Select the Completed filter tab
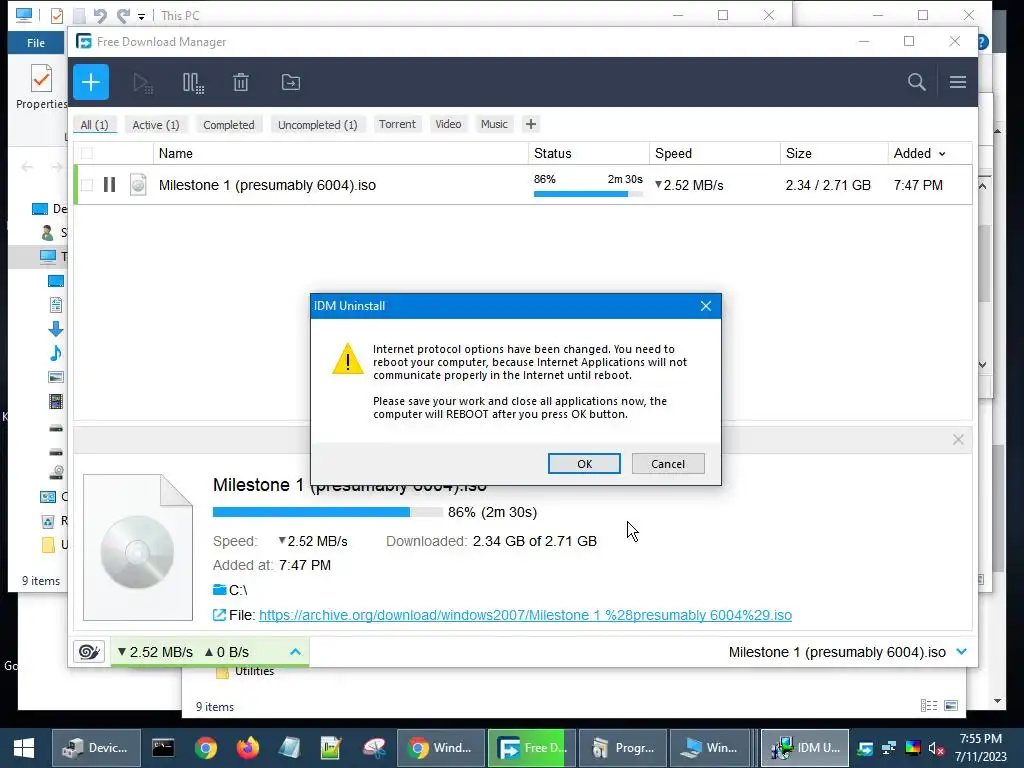The height and width of the screenshot is (768, 1024). [229, 125]
